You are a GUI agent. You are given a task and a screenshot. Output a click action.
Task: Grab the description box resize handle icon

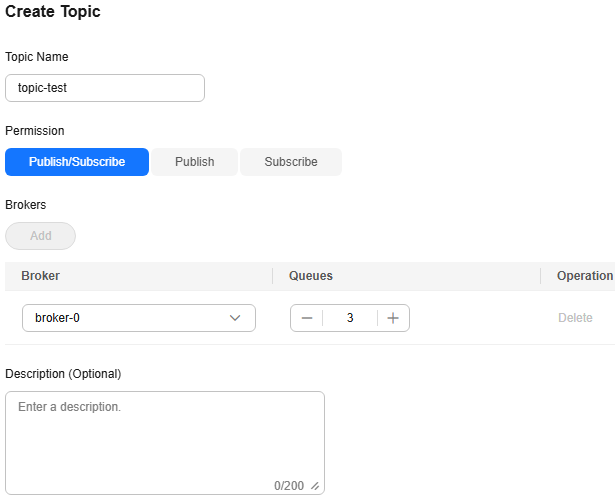(x=315, y=486)
